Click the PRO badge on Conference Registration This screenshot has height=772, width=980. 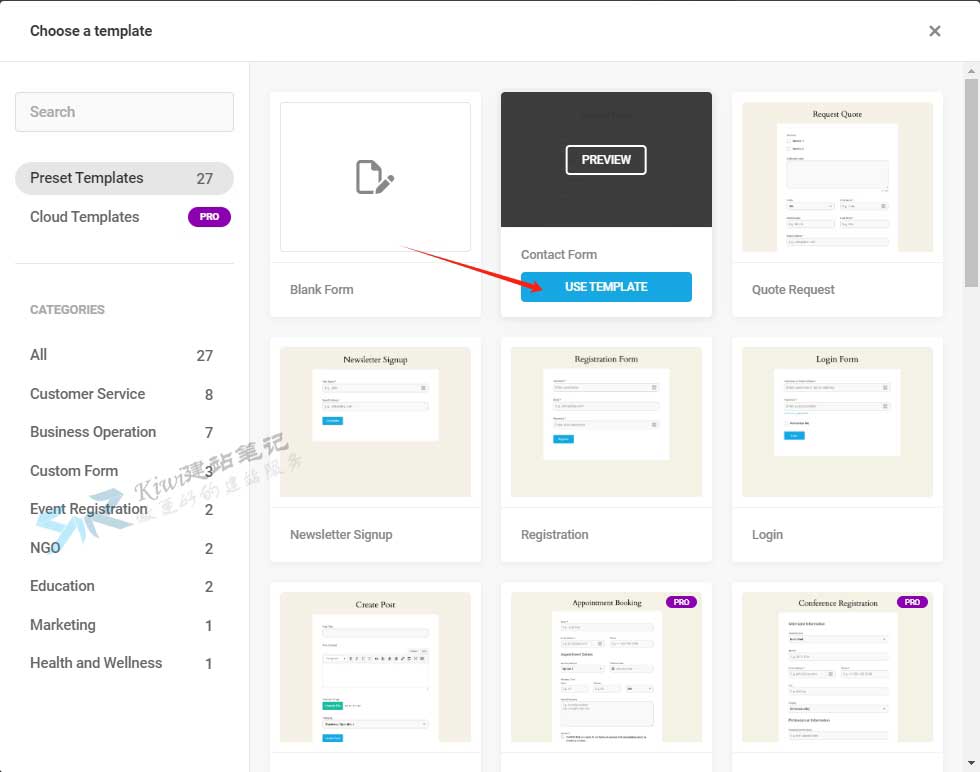[x=912, y=602]
